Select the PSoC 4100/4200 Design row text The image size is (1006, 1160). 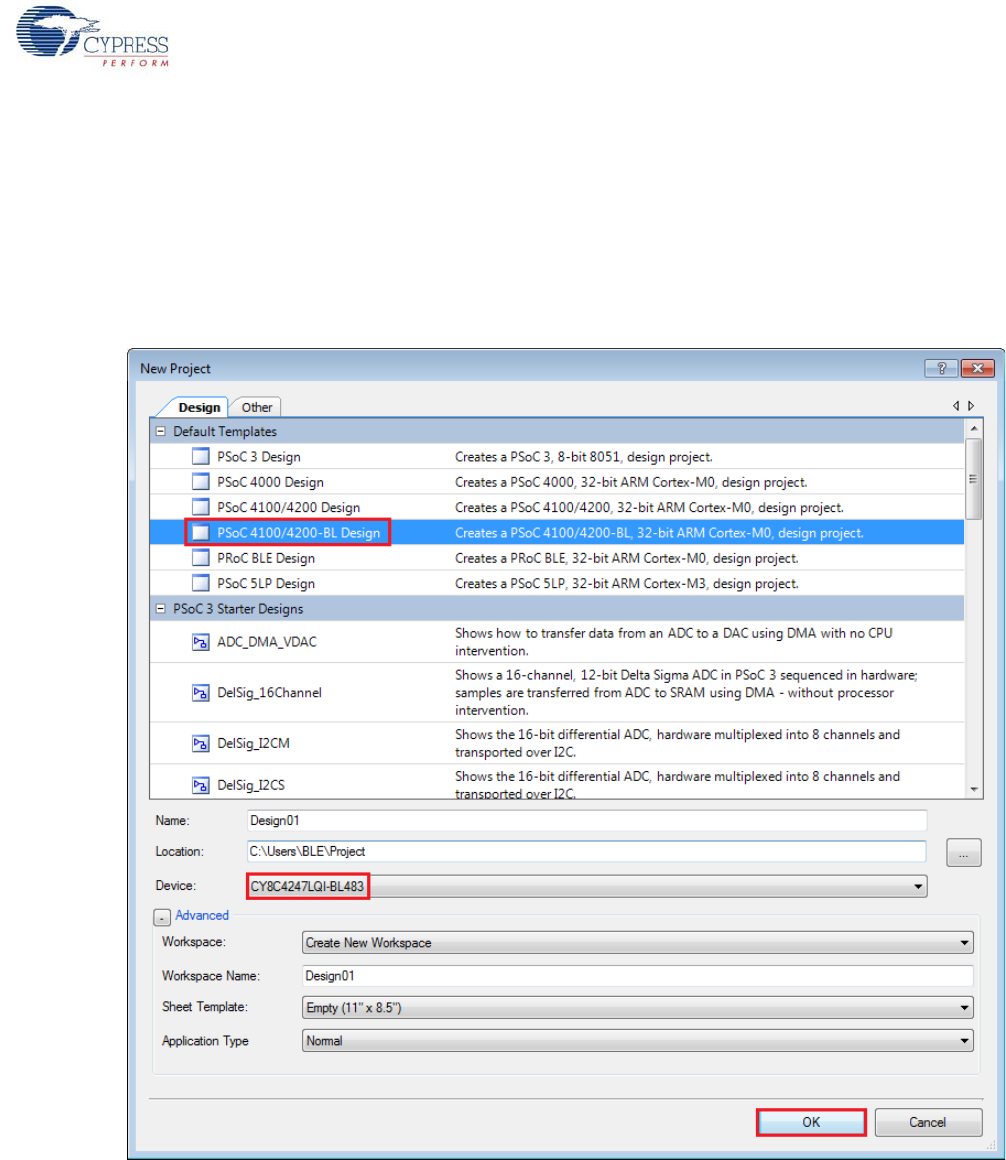tap(288, 508)
